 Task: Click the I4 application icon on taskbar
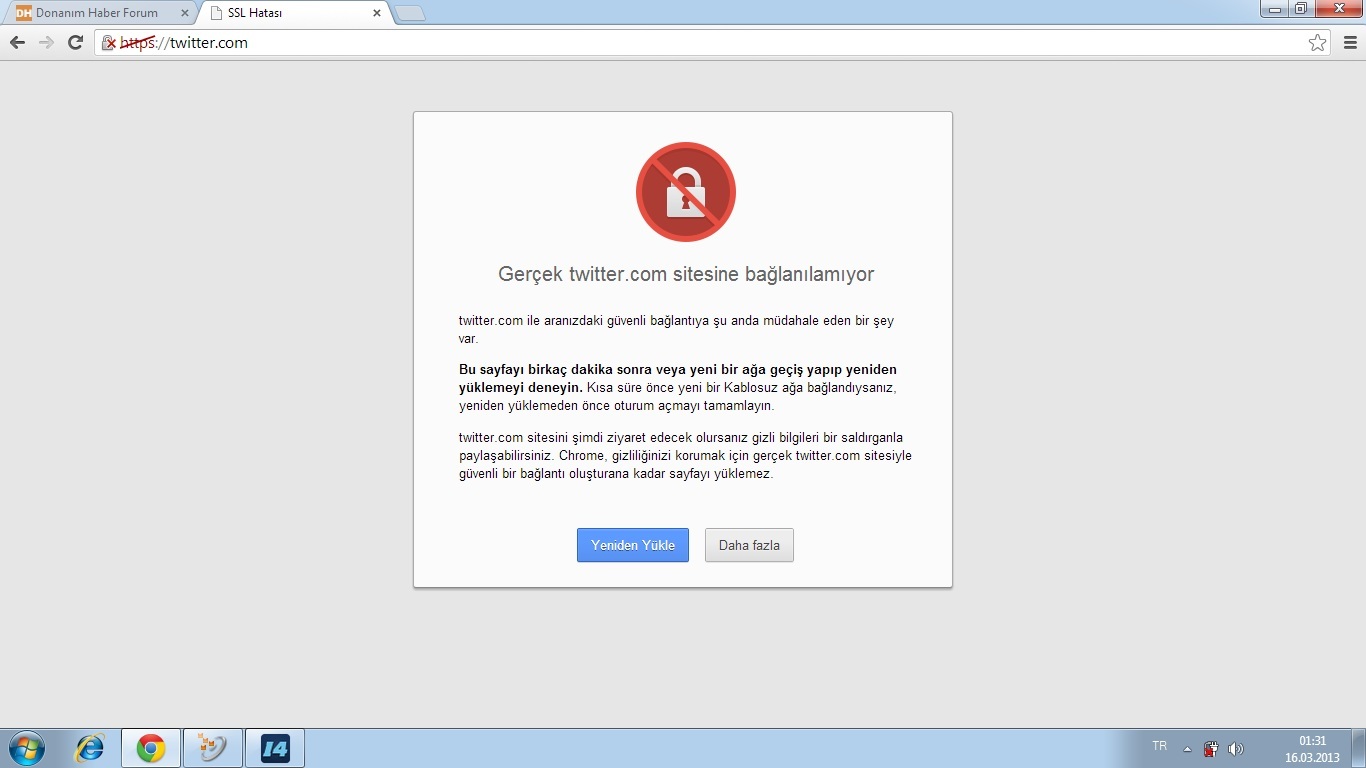coord(273,747)
